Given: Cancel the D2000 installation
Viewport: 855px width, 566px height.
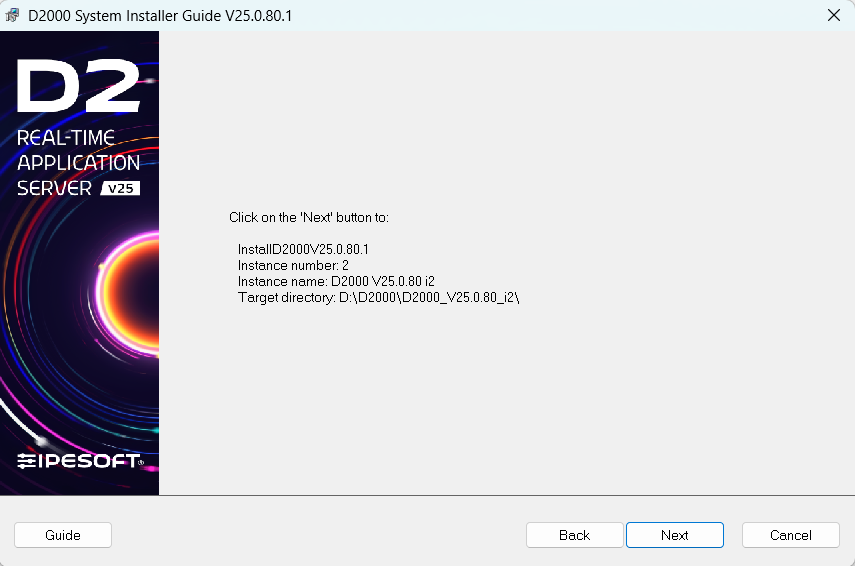Looking at the screenshot, I should (790, 535).
